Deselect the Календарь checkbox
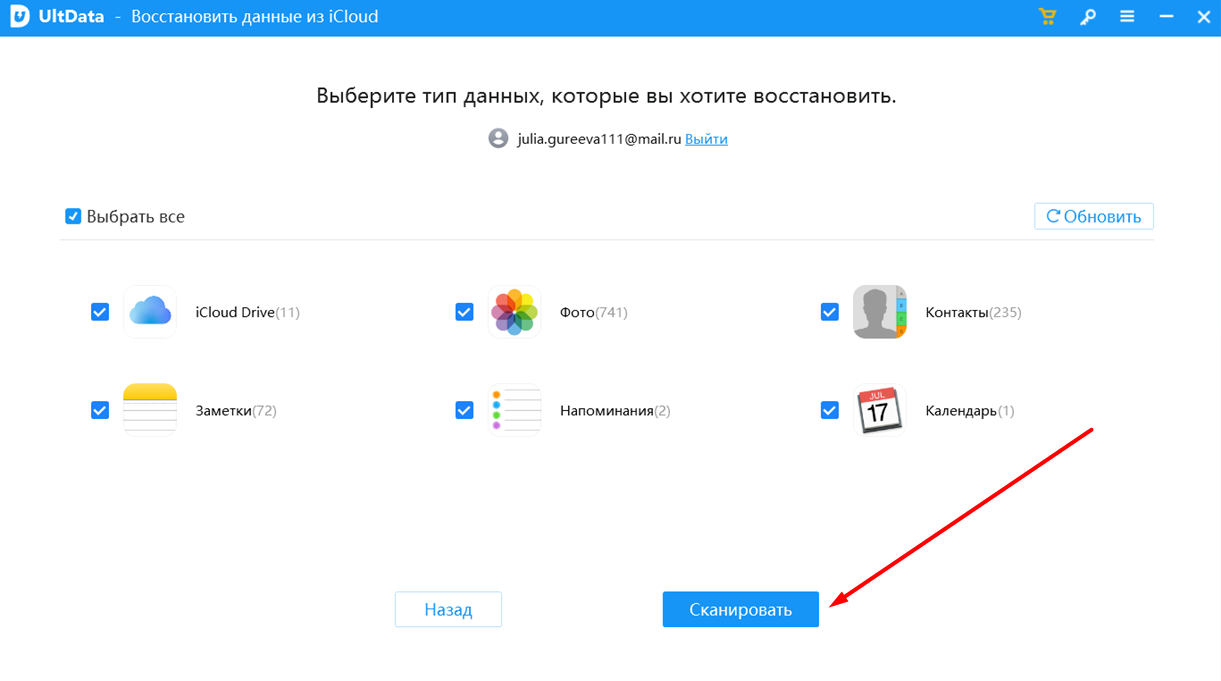Image resolution: width=1221 pixels, height=681 pixels. [x=829, y=410]
